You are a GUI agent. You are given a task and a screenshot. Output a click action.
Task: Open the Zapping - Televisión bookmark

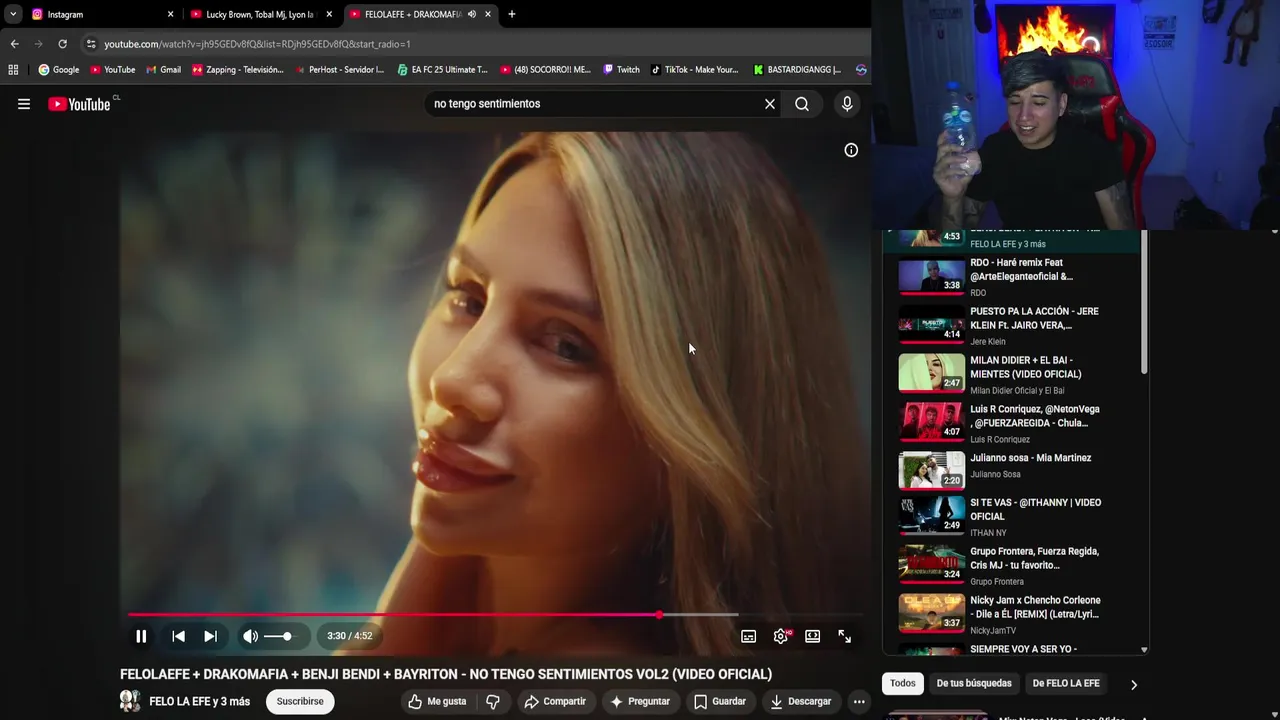click(237, 70)
